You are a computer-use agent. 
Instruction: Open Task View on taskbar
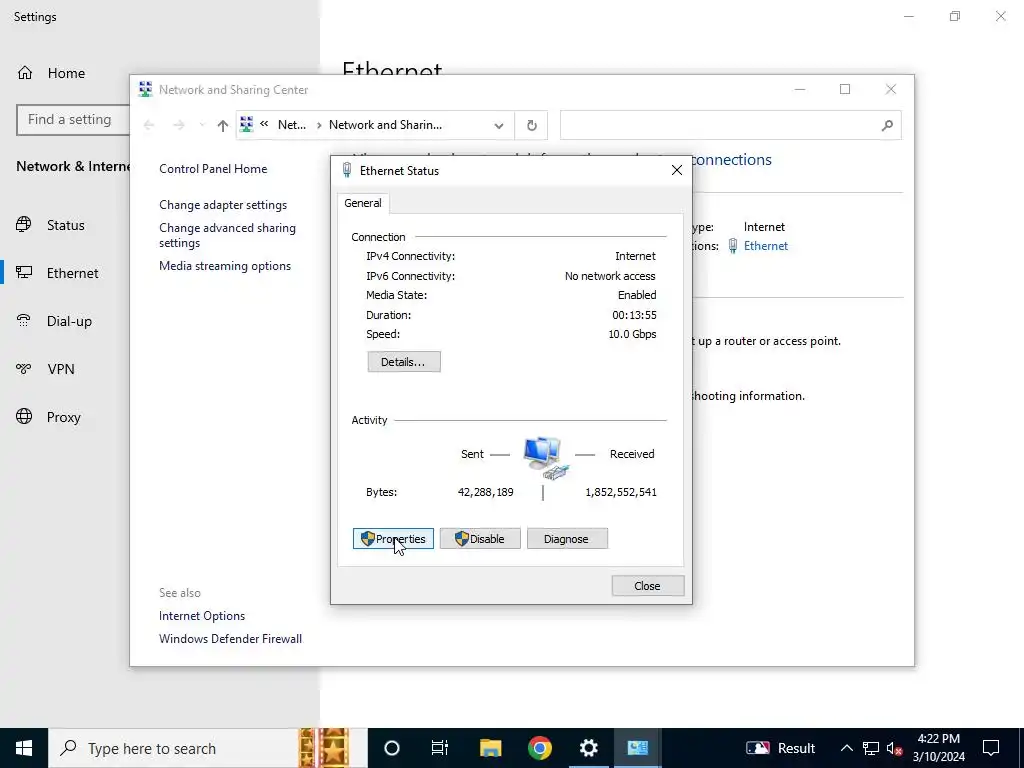tap(440, 748)
